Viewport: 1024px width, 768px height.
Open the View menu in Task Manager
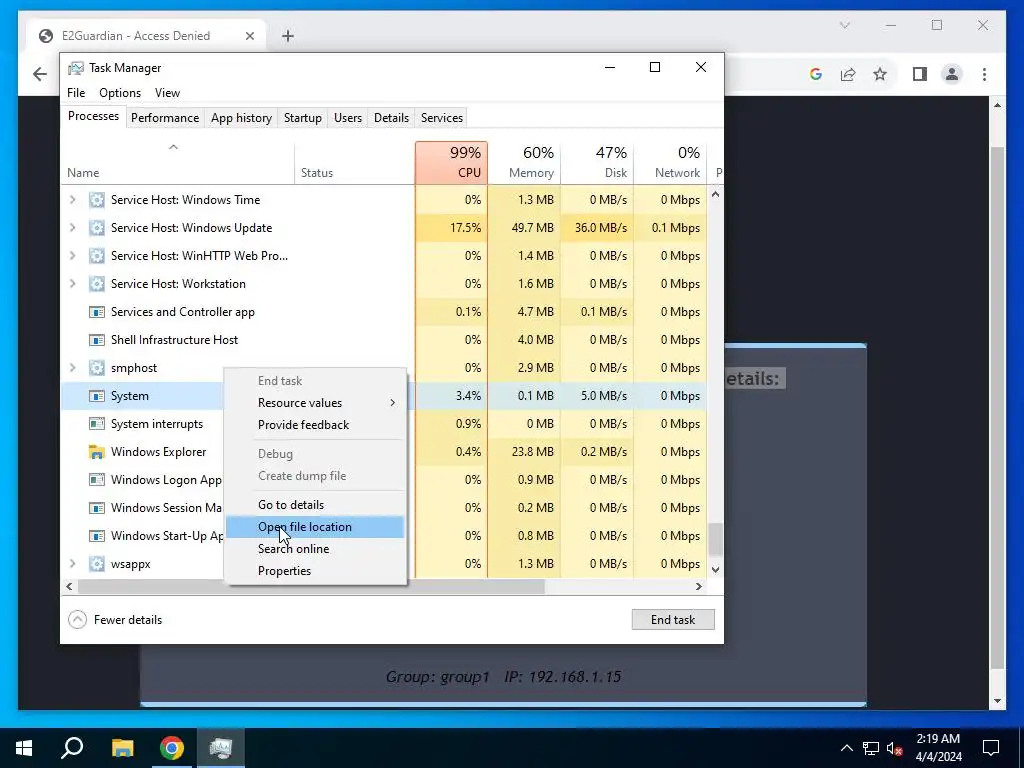167,93
